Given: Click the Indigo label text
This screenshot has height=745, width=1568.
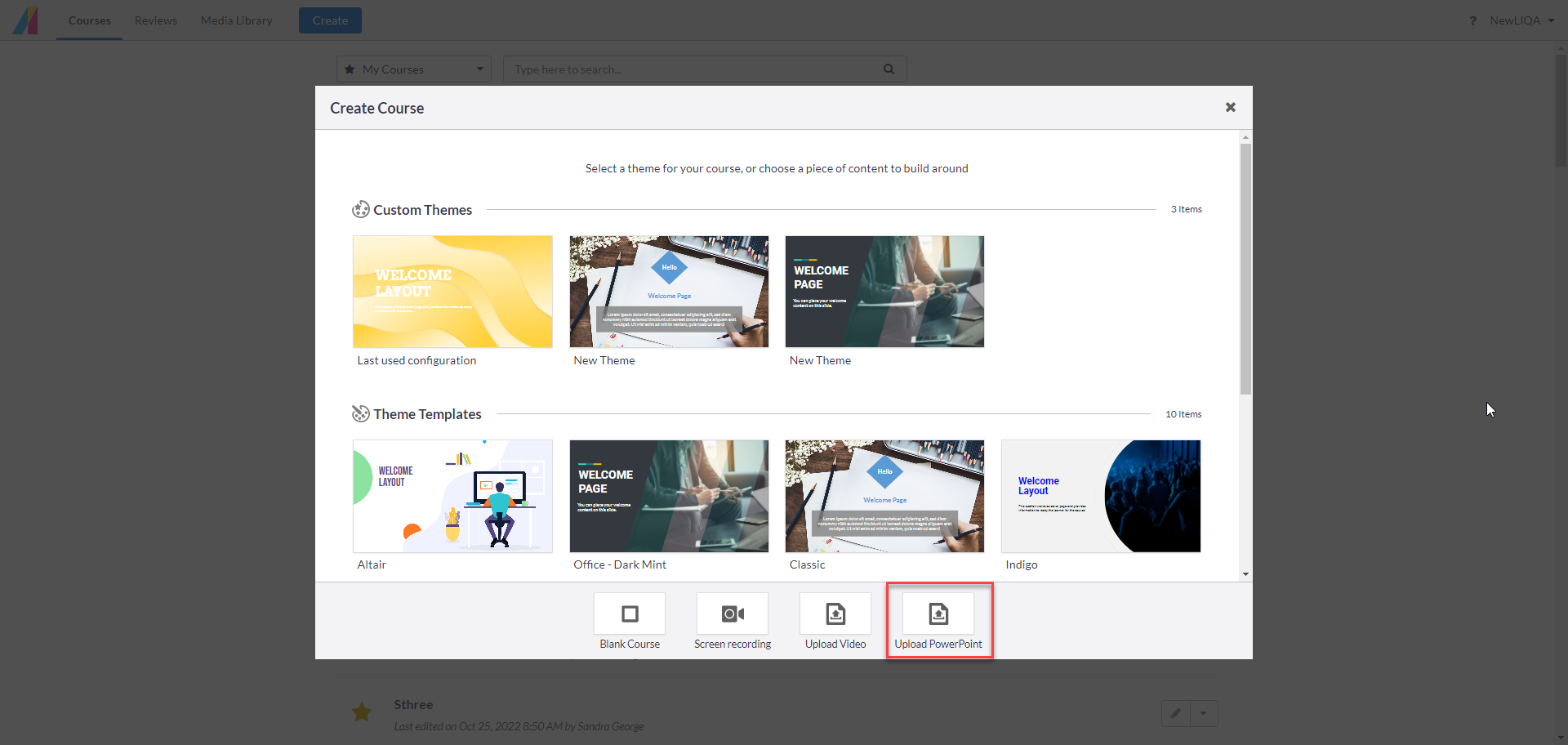Looking at the screenshot, I should [1022, 564].
